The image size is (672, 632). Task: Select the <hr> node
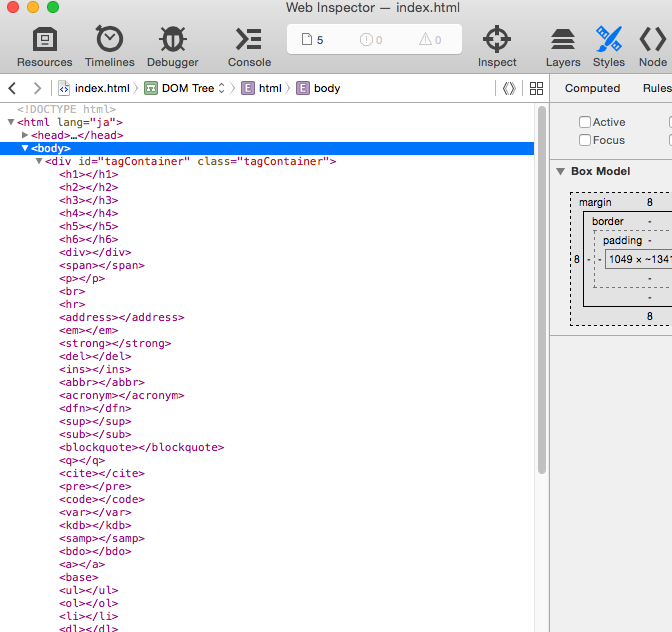tap(72, 304)
